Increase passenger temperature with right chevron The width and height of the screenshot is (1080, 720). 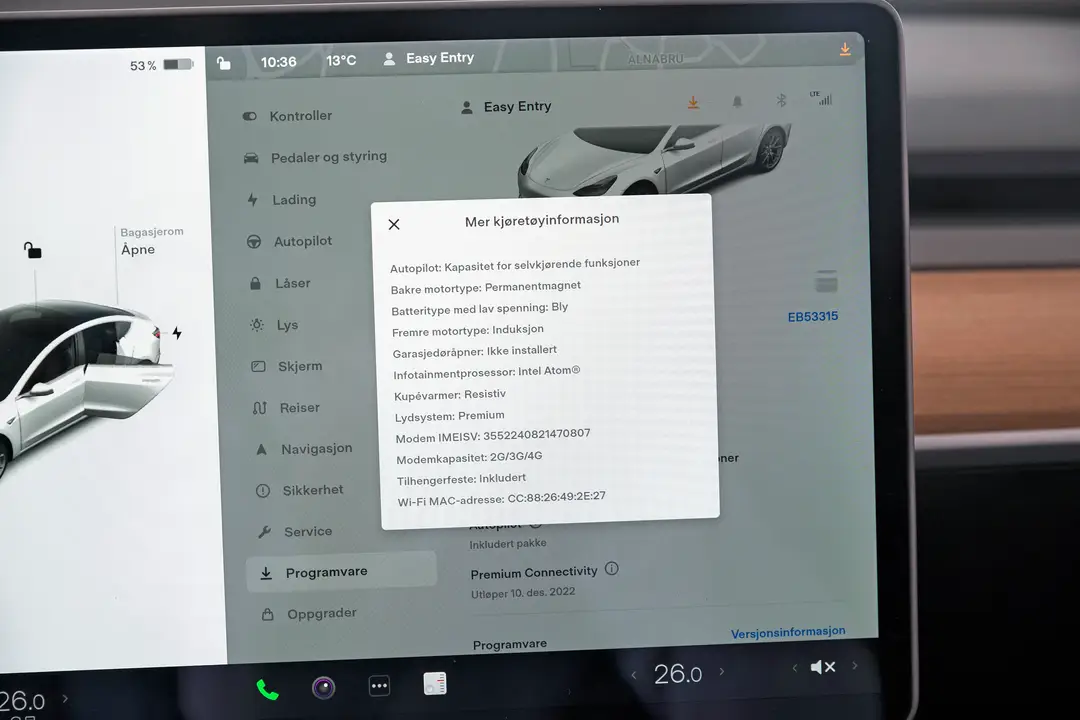click(x=722, y=671)
